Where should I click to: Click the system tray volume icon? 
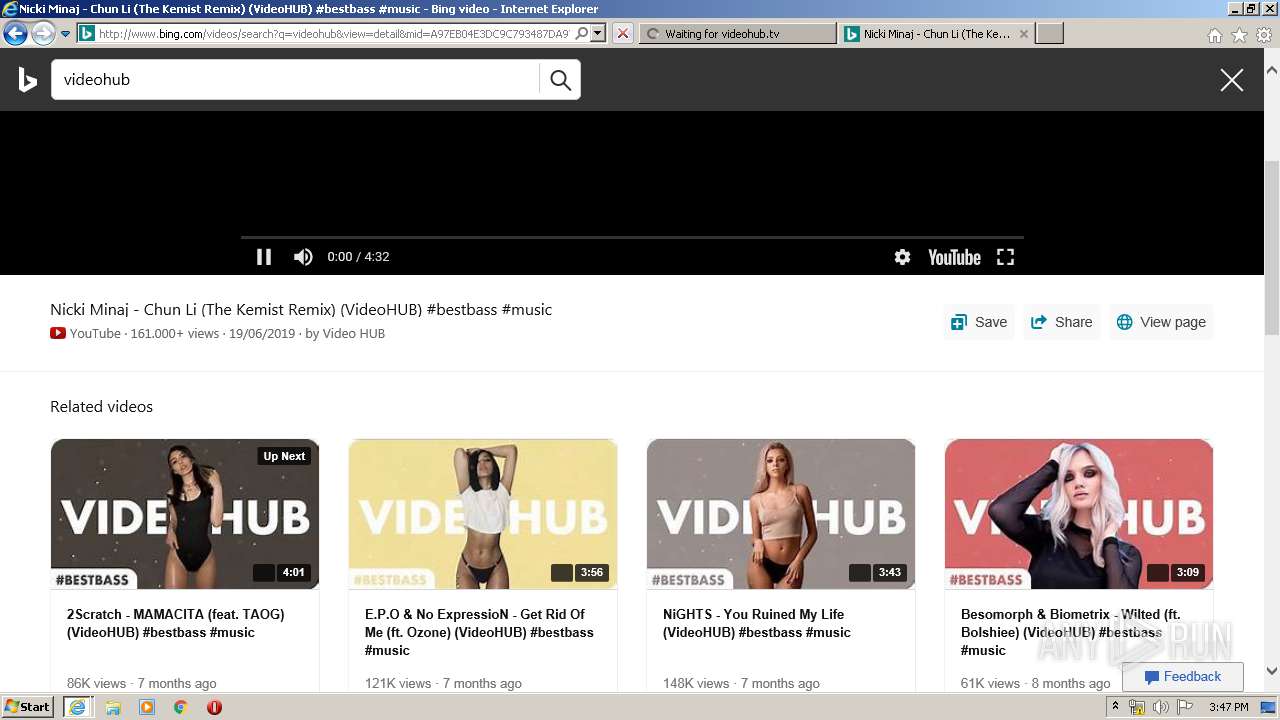1160,707
